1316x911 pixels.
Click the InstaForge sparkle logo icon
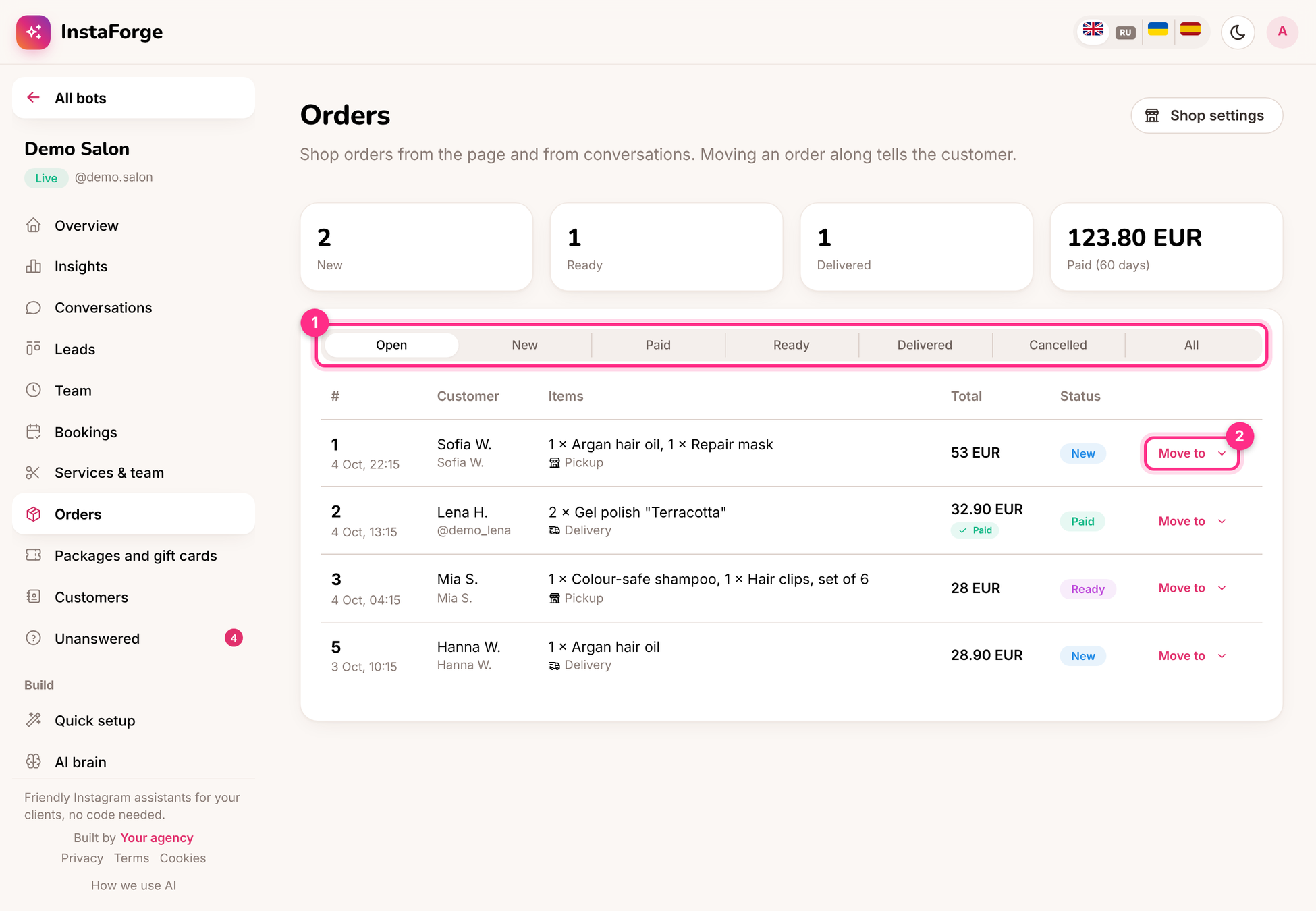(x=33, y=32)
